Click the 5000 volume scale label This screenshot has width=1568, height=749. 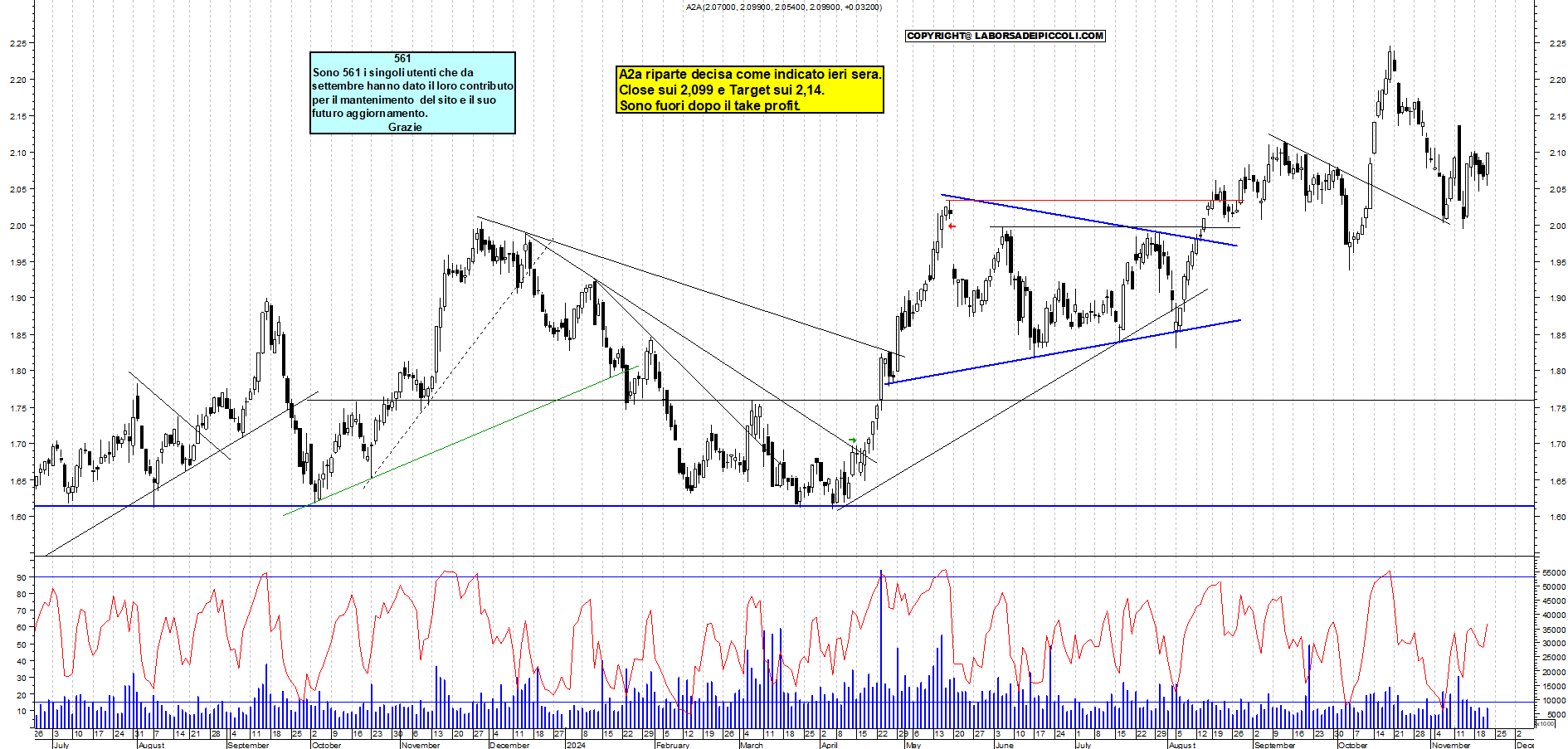click(1556, 714)
